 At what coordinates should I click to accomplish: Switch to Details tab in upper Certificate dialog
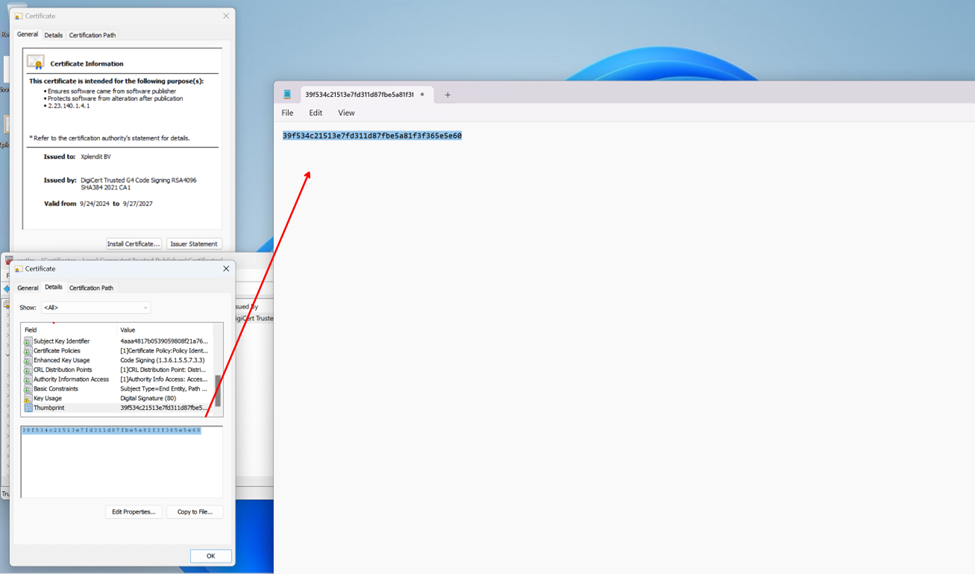(x=53, y=35)
